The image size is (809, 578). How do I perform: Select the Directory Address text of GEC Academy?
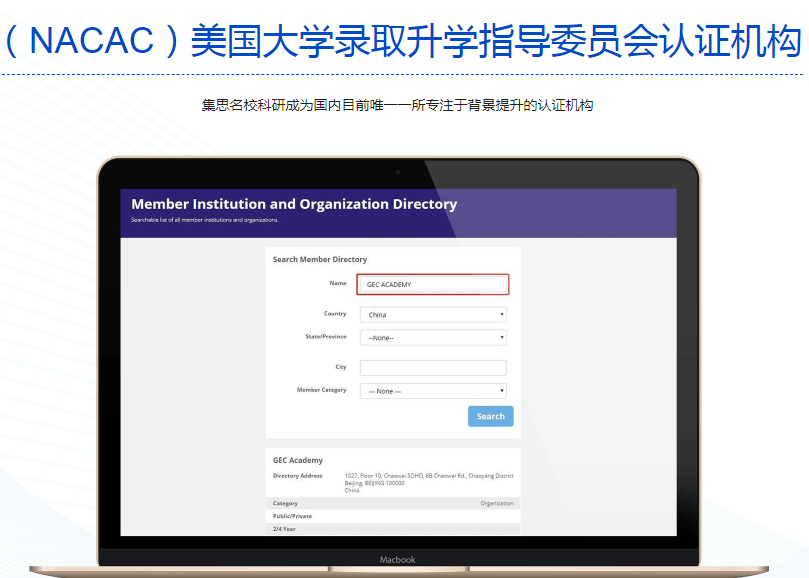(429, 483)
